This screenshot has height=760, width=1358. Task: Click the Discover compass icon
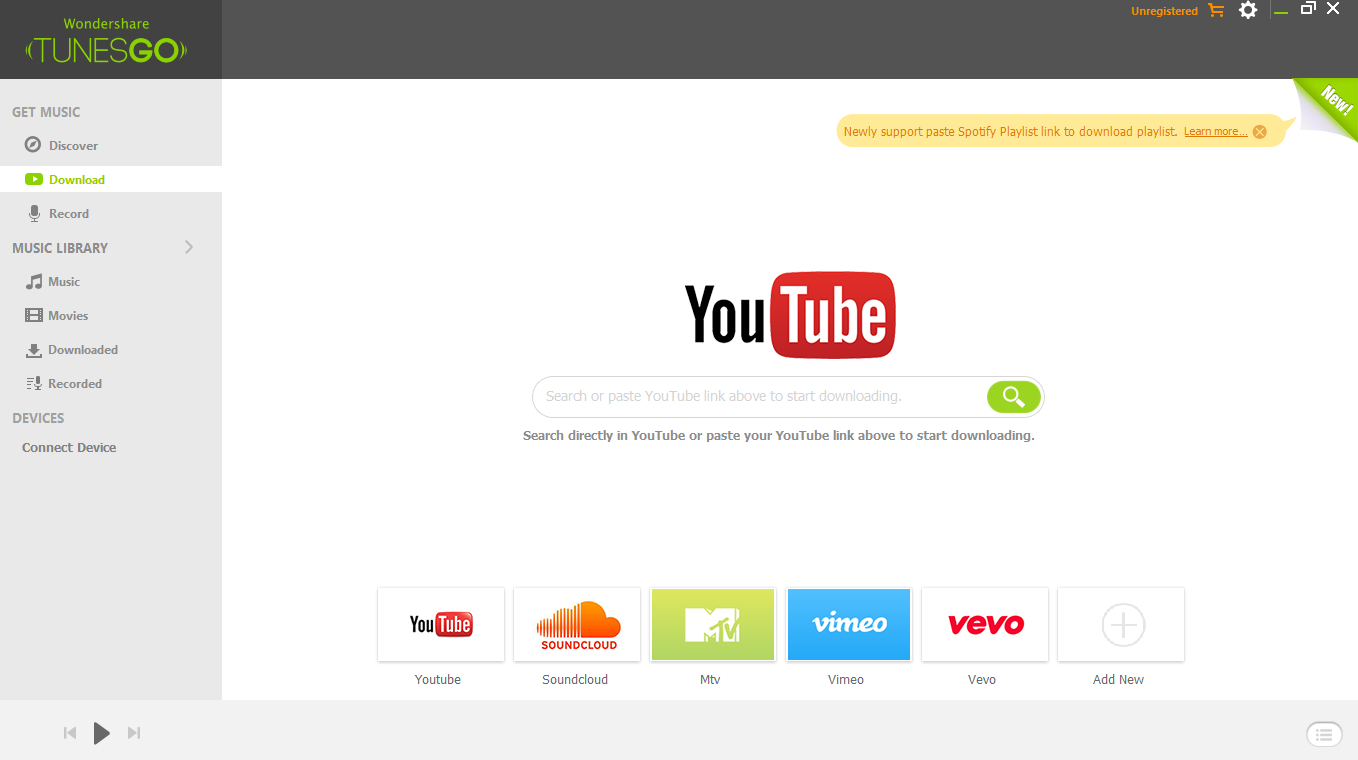(33, 145)
